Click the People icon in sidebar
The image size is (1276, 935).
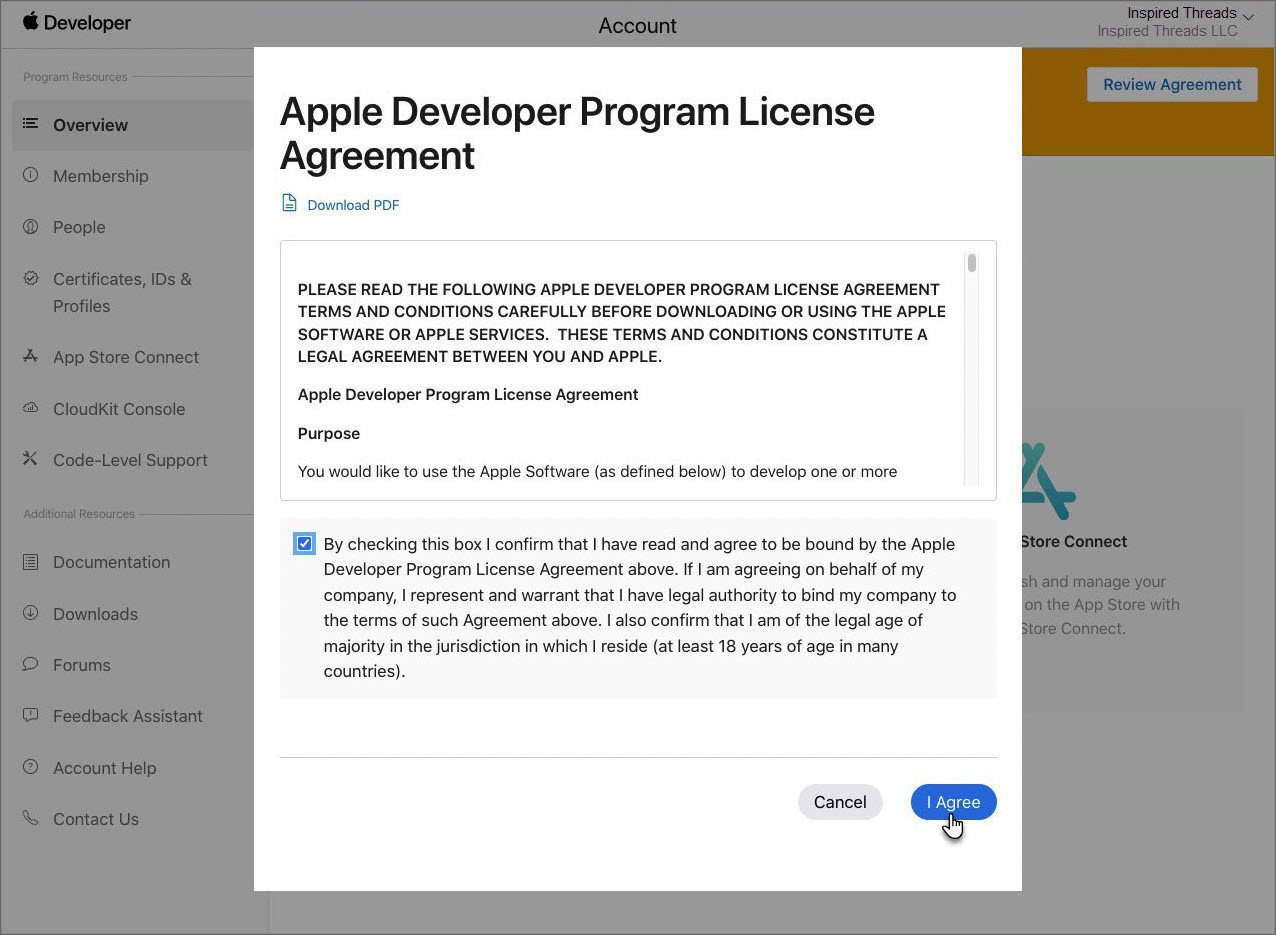[30, 226]
